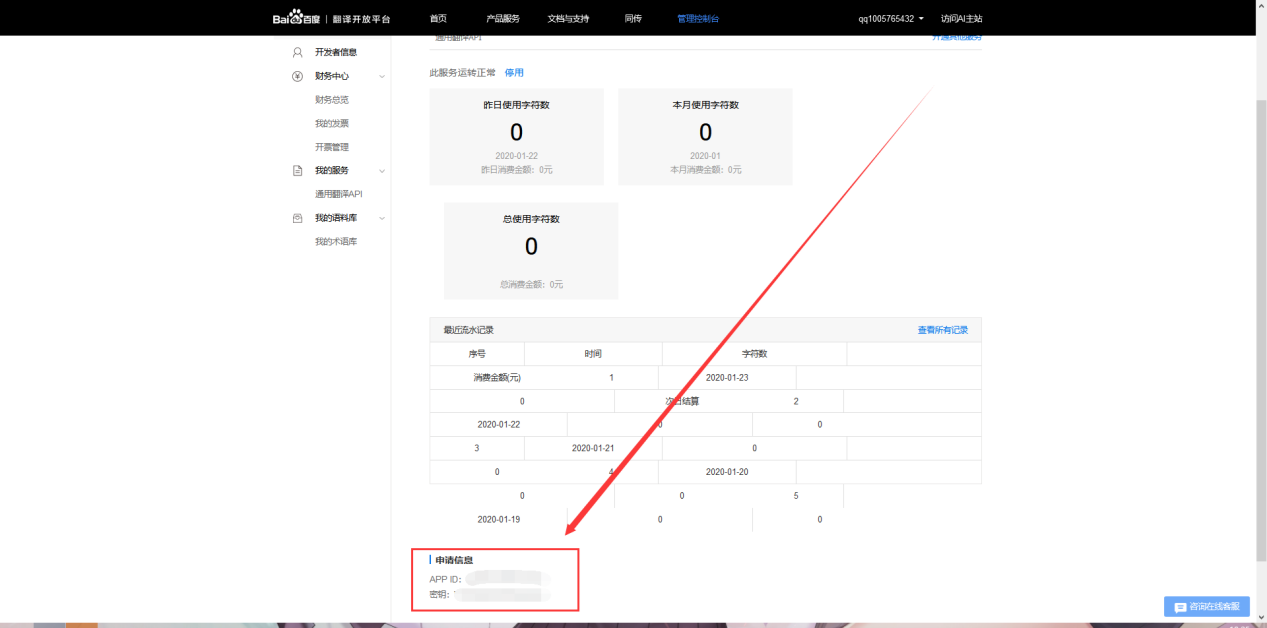Open the 产品服务 navigation menu
1267x628 pixels.
tap(503, 19)
